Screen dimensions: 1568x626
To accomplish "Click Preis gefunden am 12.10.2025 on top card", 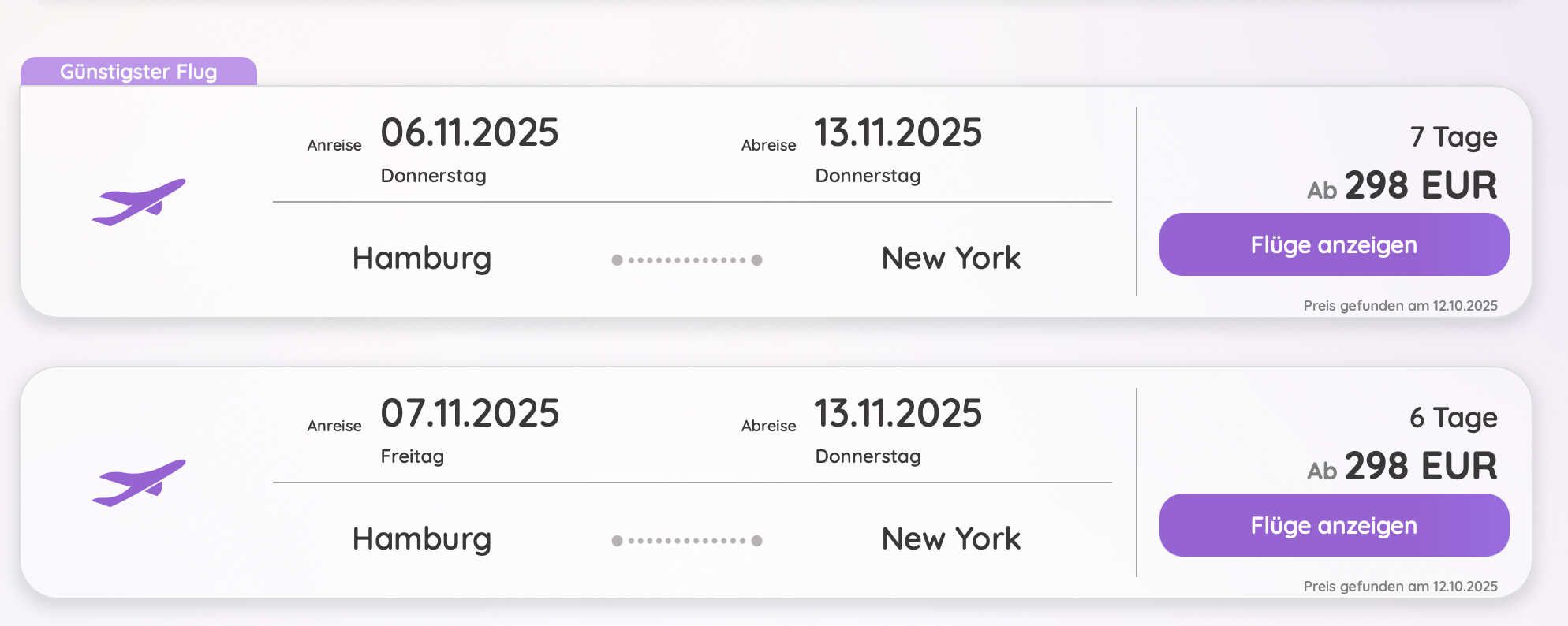I will click(x=1400, y=306).
